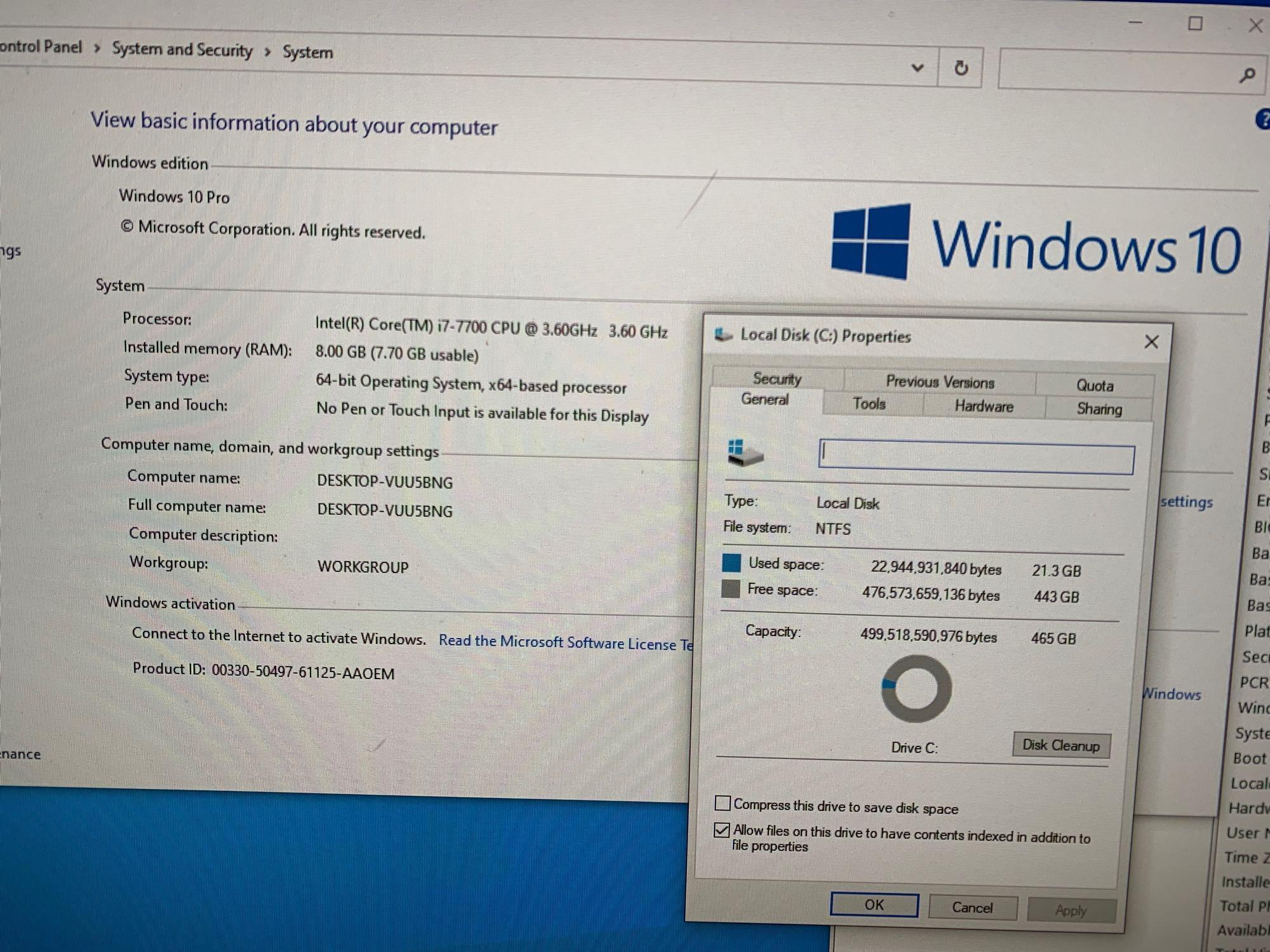This screenshot has height=952, width=1270.
Task: Click the WORKGROUP value
Action: [x=363, y=566]
